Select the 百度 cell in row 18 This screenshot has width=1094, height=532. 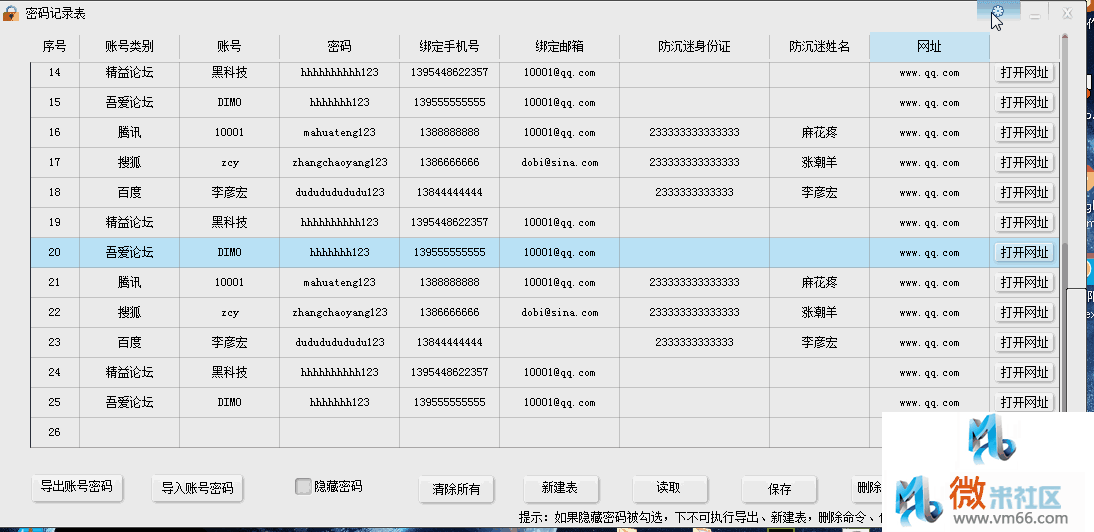coord(130,192)
